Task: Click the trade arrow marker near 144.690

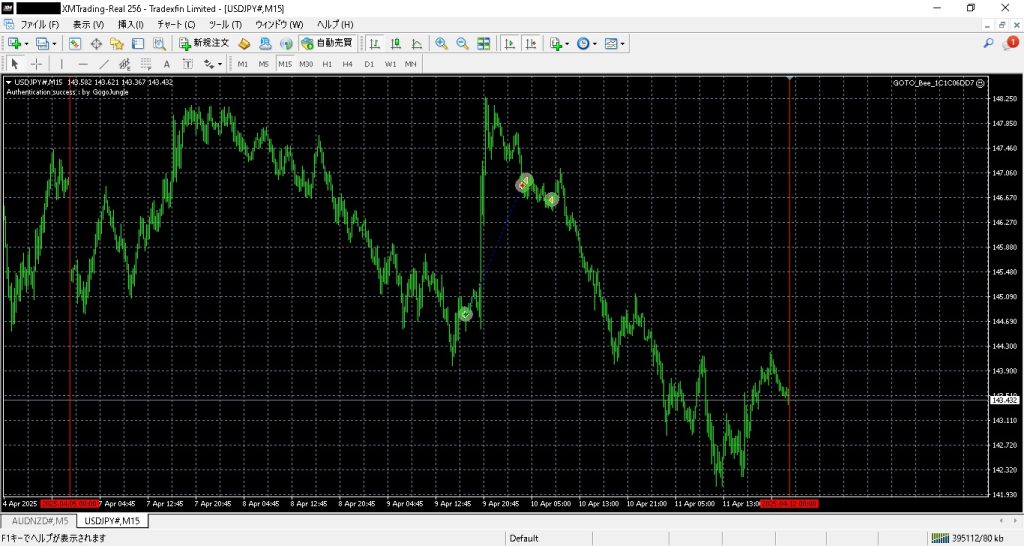Action: click(465, 314)
